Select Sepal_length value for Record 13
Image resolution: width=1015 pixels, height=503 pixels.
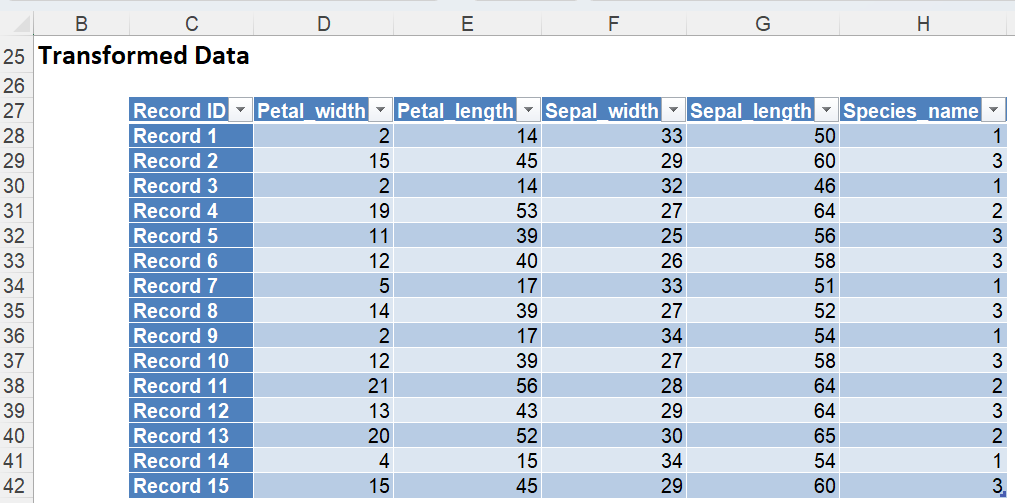click(763, 436)
